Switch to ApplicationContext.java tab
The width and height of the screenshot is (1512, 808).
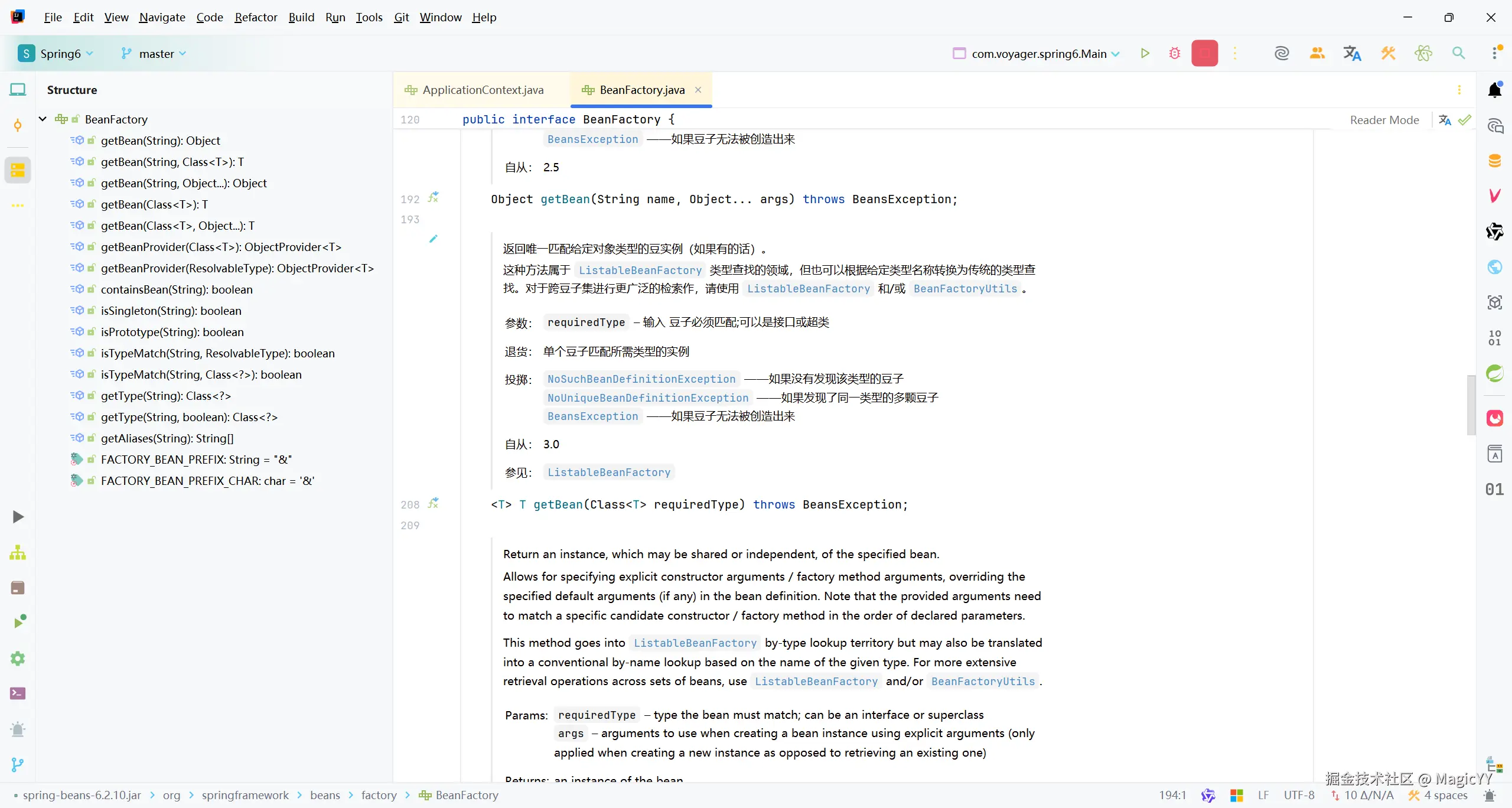tap(483, 90)
